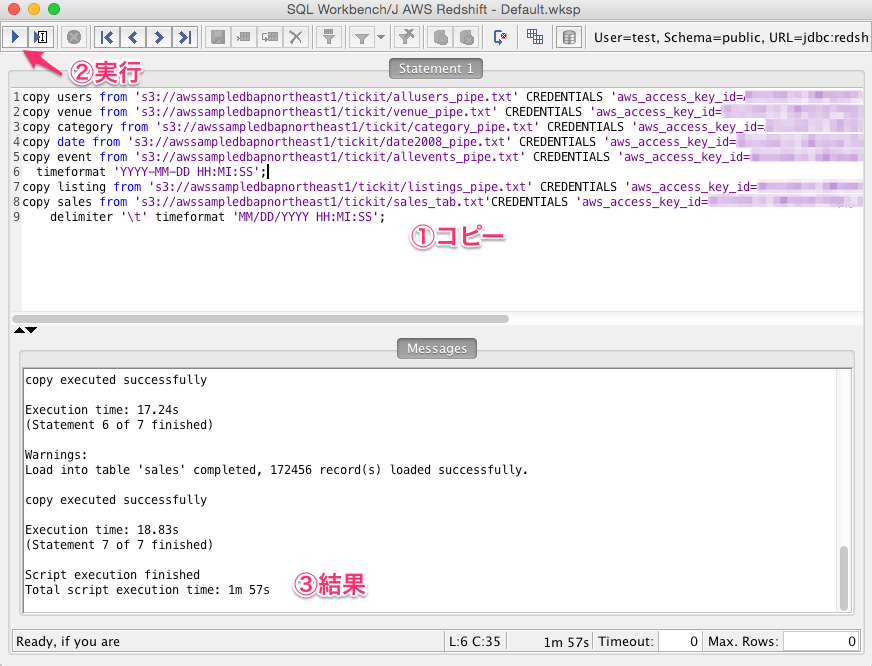Screen dimensions: 872x666
Task: Click the timeformat 'YYYY-MM-DD HH:MI:SS' line
Action: (152, 172)
